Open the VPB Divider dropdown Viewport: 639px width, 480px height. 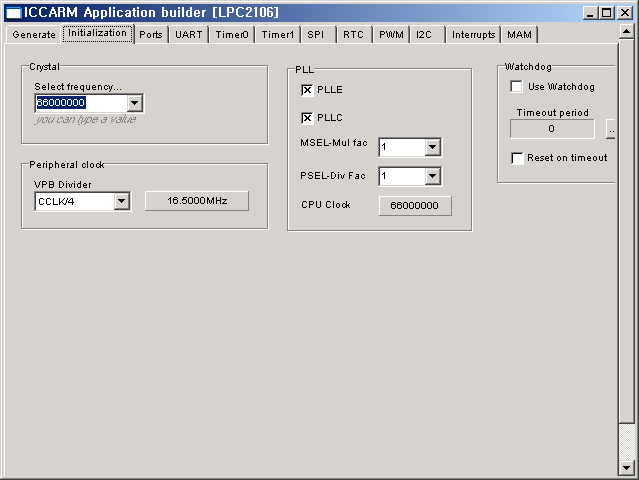tap(121, 201)
